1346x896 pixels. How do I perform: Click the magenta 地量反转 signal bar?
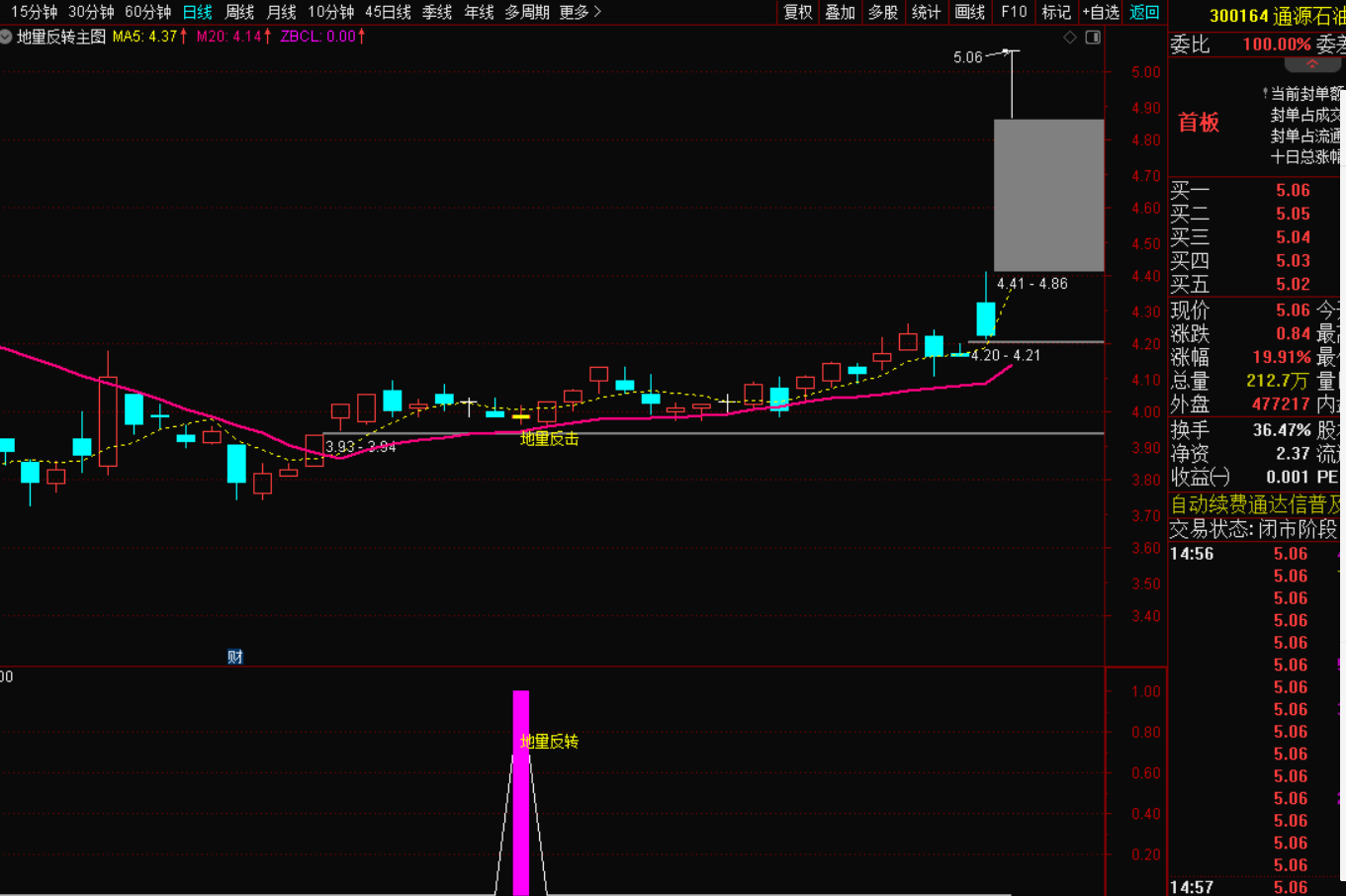[x=521, y=791]
